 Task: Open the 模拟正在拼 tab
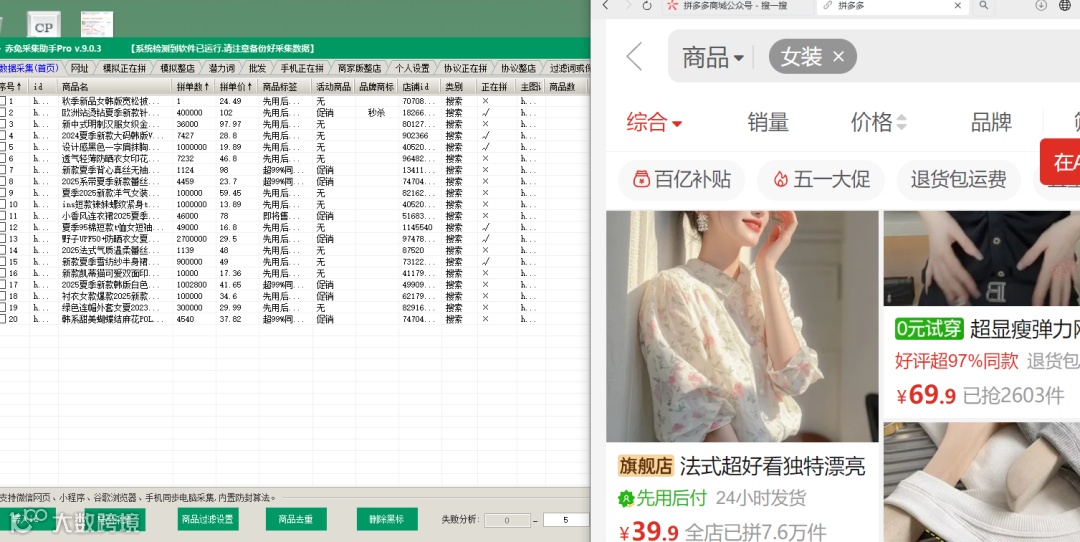tap(125, 68)
